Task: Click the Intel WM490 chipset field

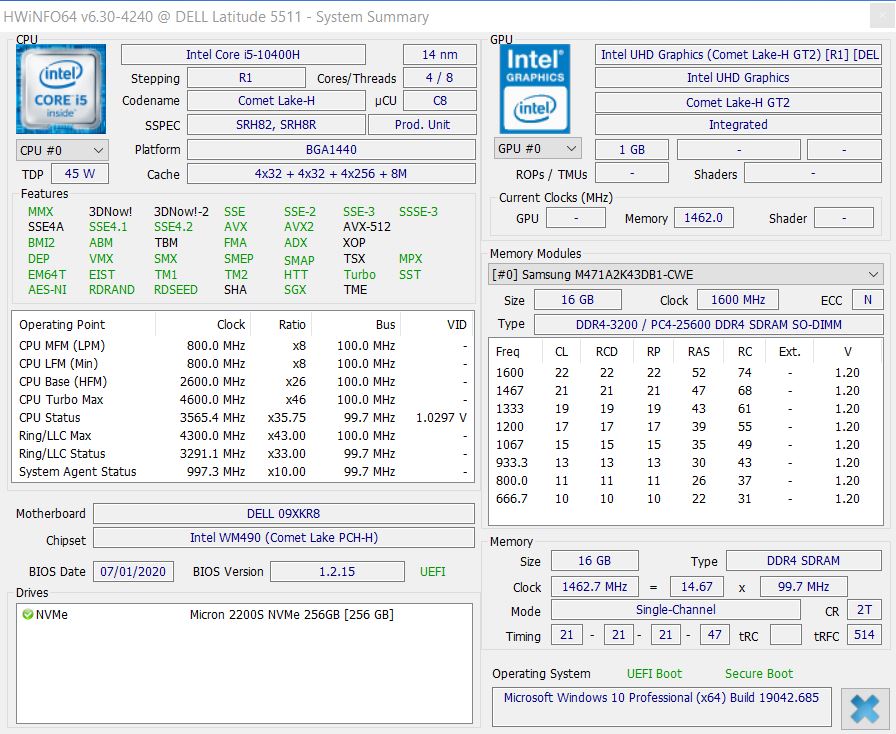Action: coord(283,538)
